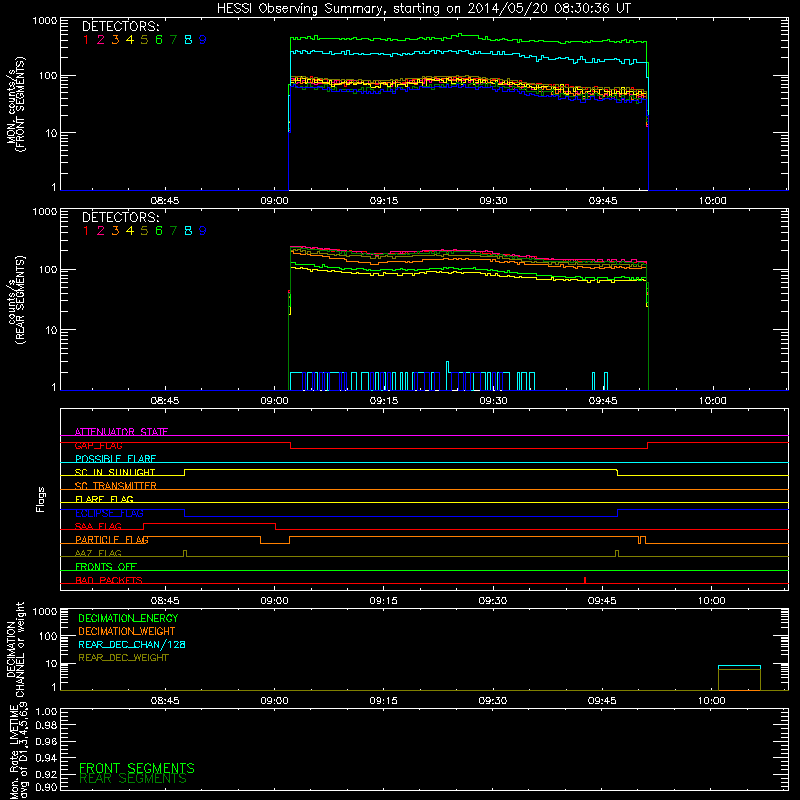The image size is (800, 800).
Task: Click the MON. counts/s (FRONT SEGMENTS) axis title
Action: 15,104
